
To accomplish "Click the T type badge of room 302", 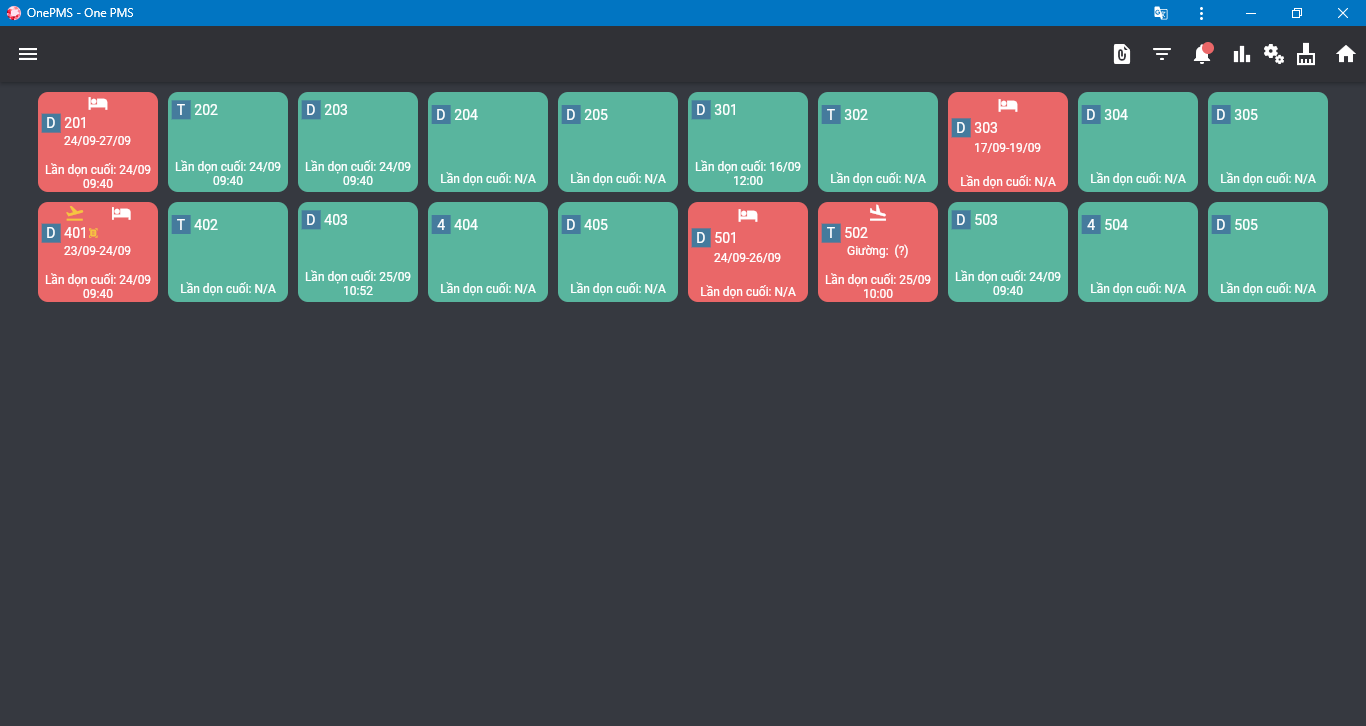I will [831, 115].
